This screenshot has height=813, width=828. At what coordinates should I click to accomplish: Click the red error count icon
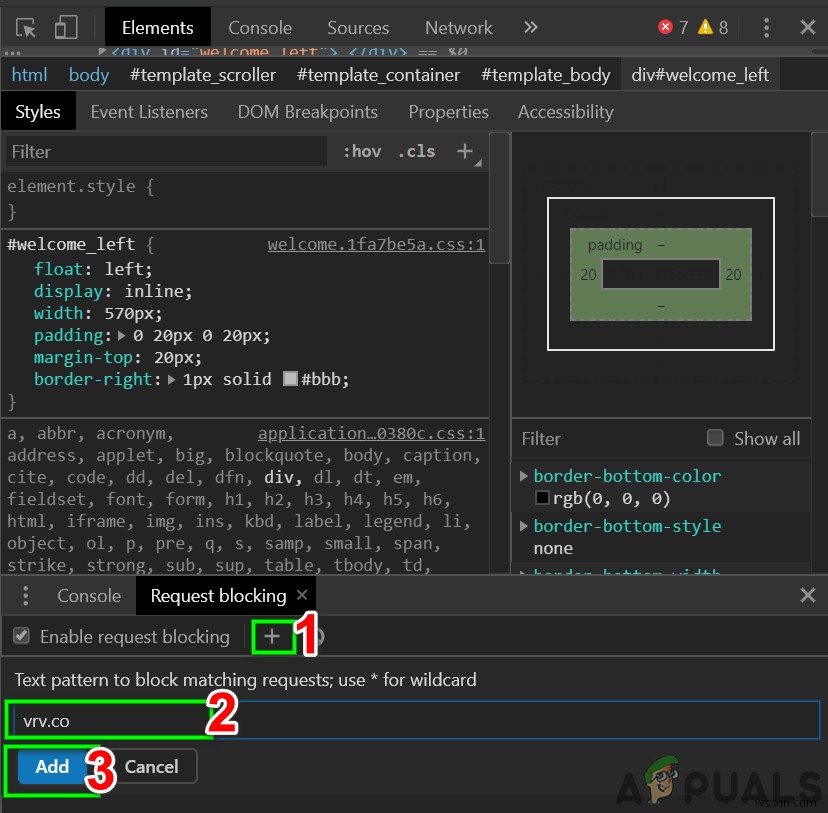point(666,27)
